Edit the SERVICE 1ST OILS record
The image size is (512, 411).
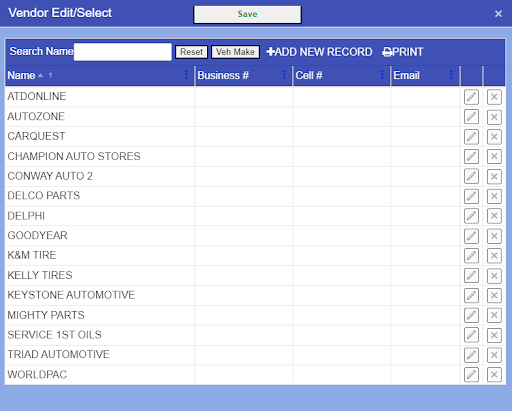pos(471,335)
